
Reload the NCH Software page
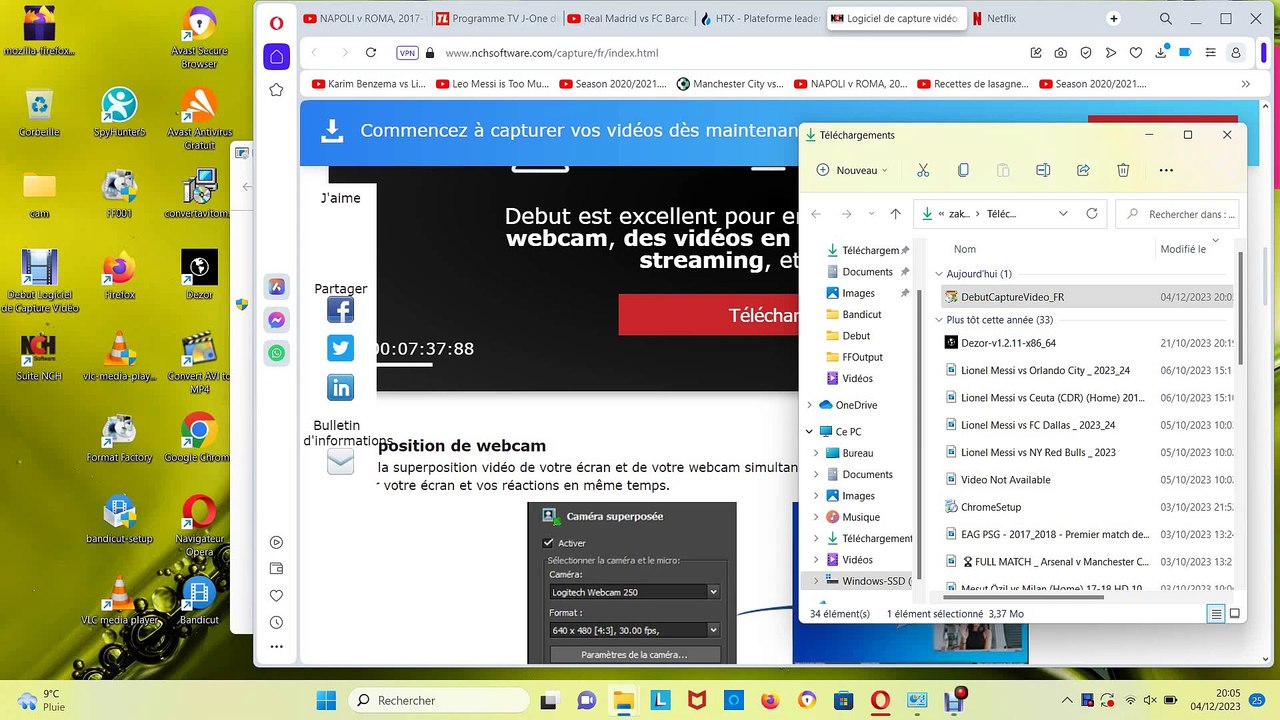[x=371, y=53]
